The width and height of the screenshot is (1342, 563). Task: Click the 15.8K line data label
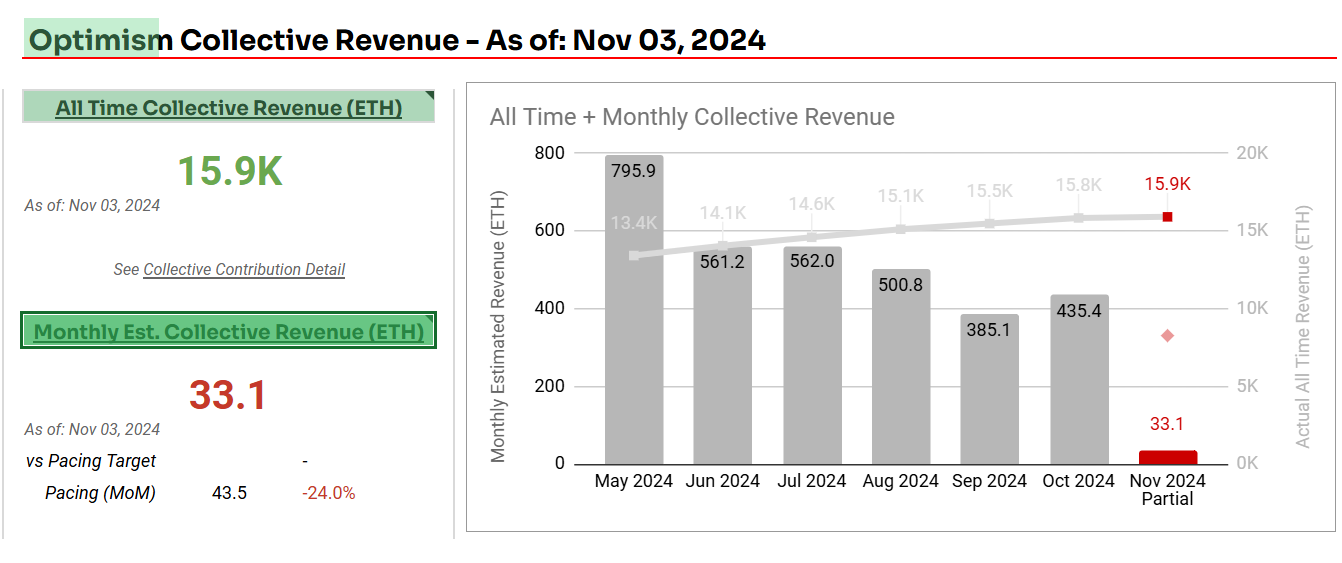pos(1079,185)
